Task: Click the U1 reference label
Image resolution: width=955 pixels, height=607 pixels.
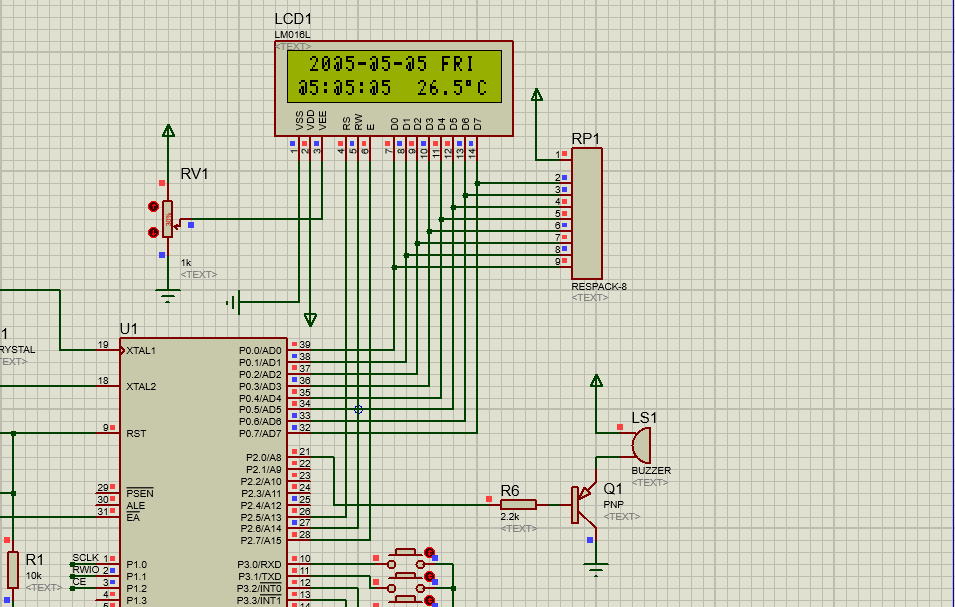Action: tap(129, 329)
